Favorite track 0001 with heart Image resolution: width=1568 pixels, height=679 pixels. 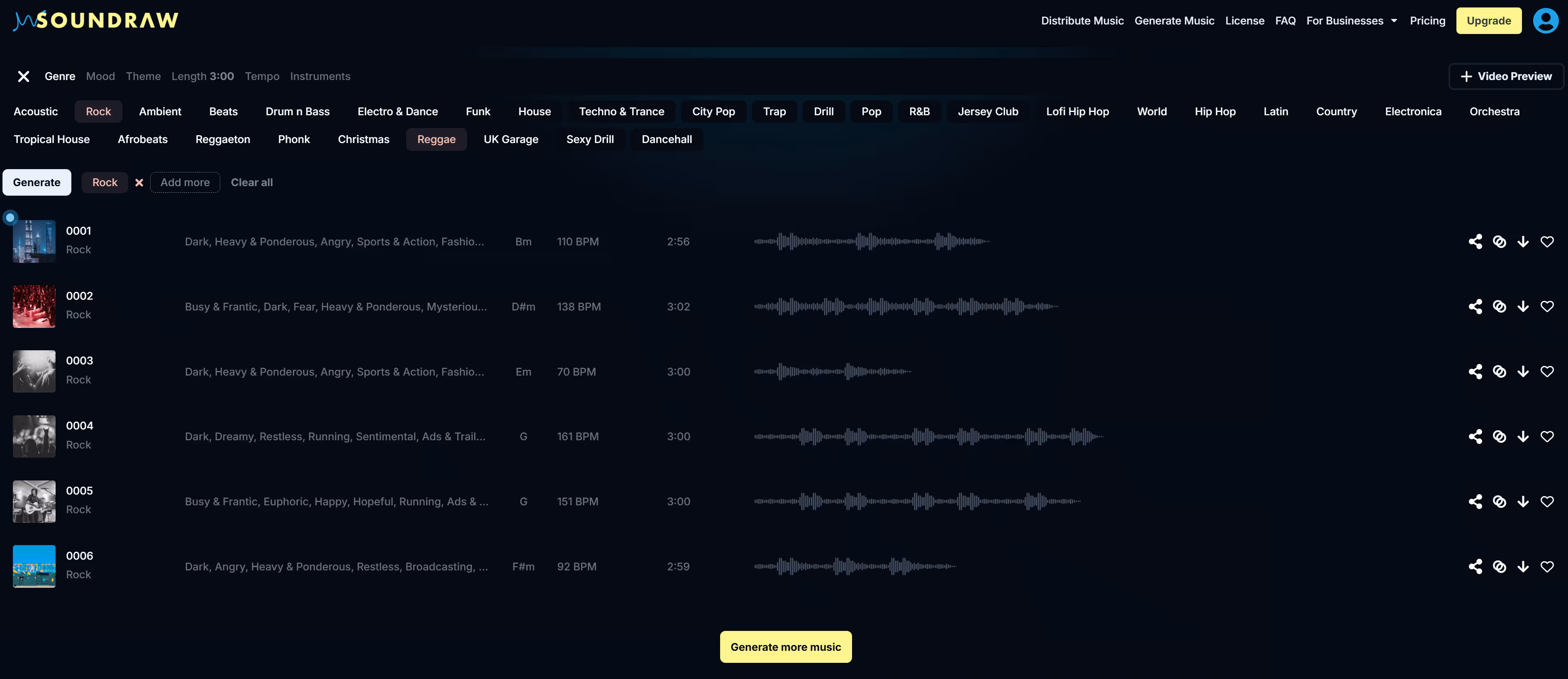click(1547, 242)
